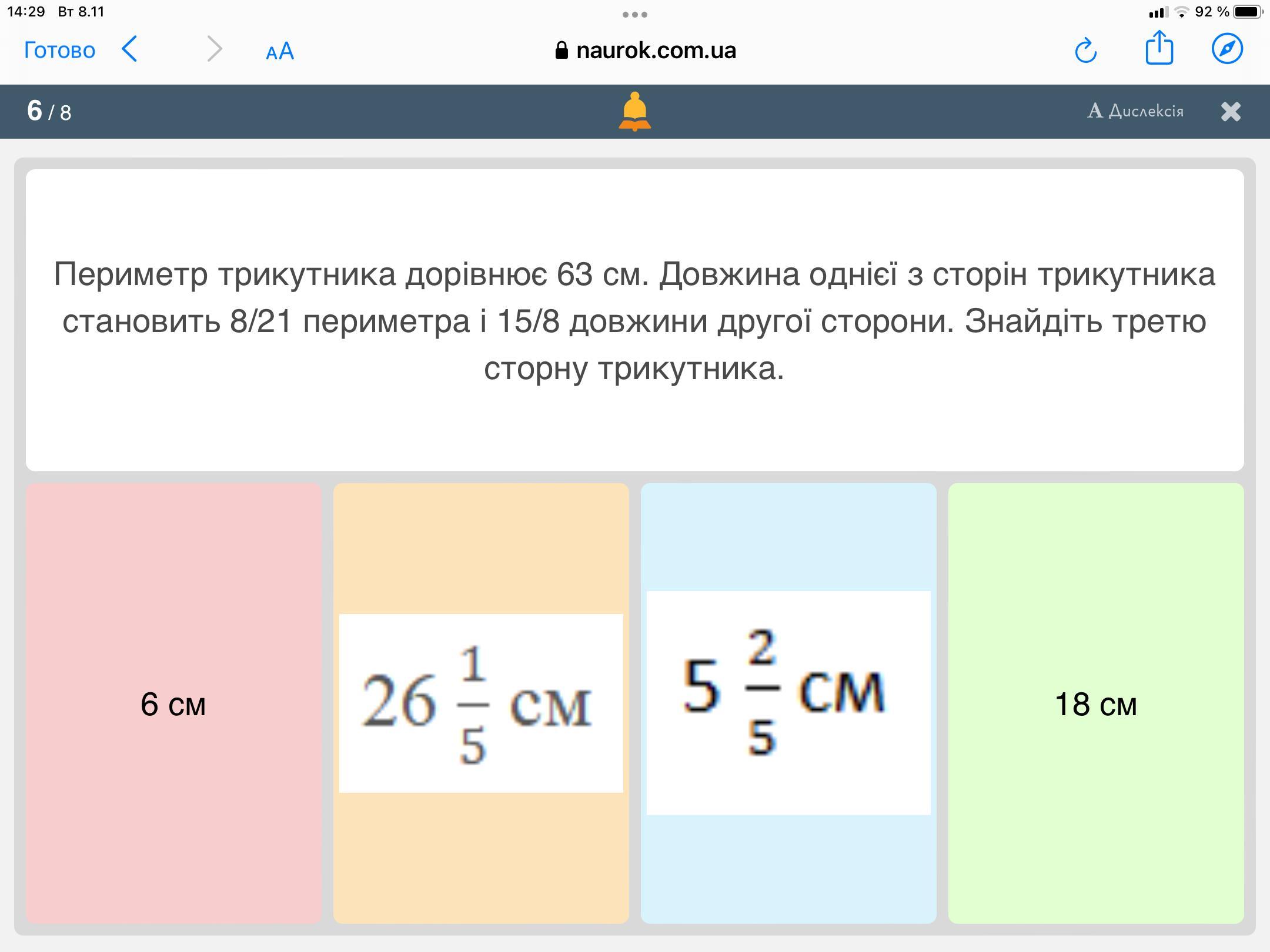Tap the battery status indicator

tap(1246, 12)
